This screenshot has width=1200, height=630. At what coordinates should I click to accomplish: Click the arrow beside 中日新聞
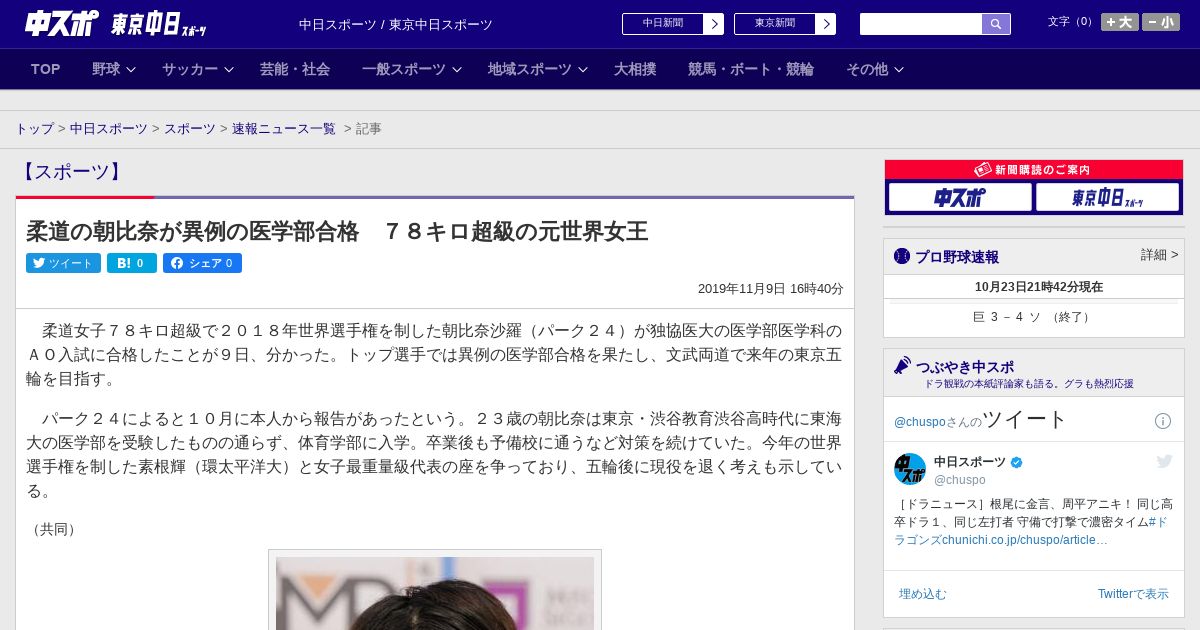click(x=714, y=24)
